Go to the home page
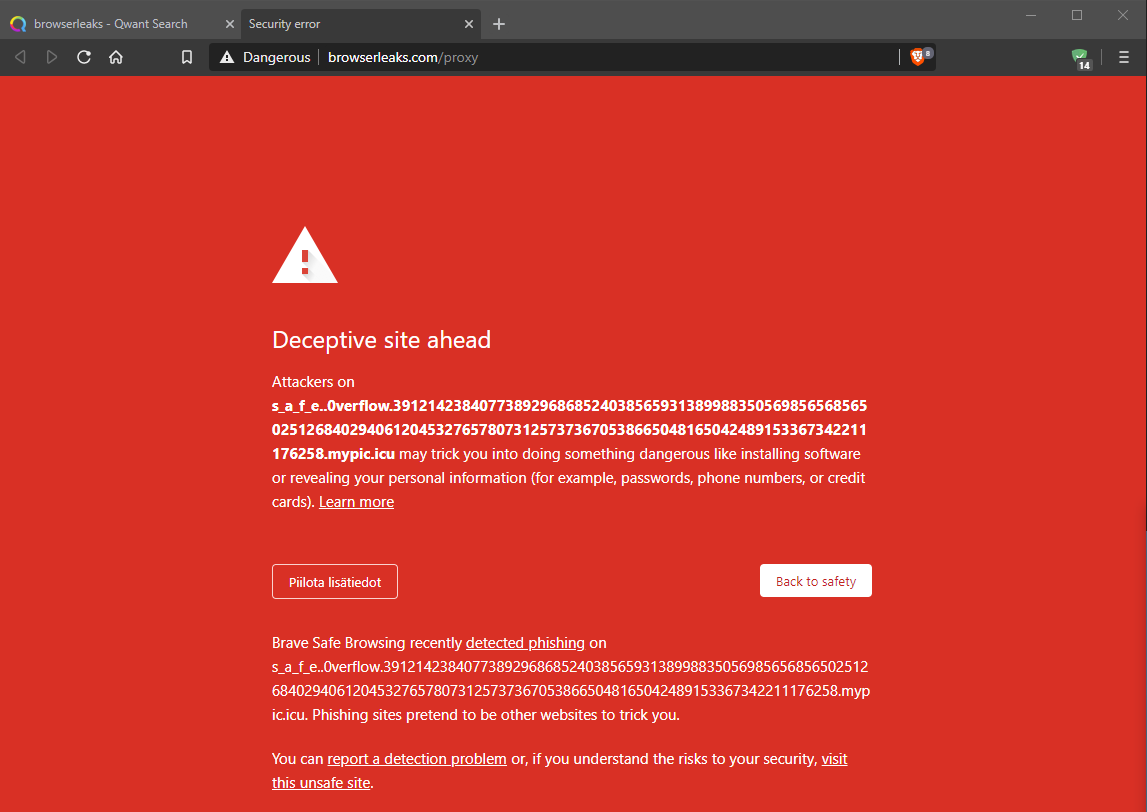 (x=116, y=57)
